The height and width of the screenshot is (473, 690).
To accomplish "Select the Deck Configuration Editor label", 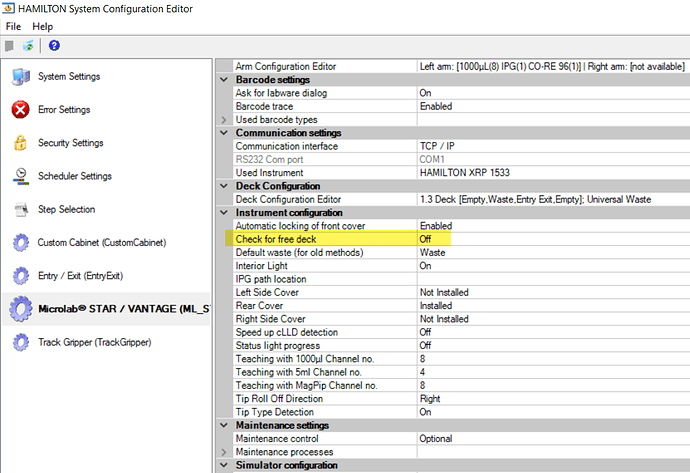I will point(288,199).
